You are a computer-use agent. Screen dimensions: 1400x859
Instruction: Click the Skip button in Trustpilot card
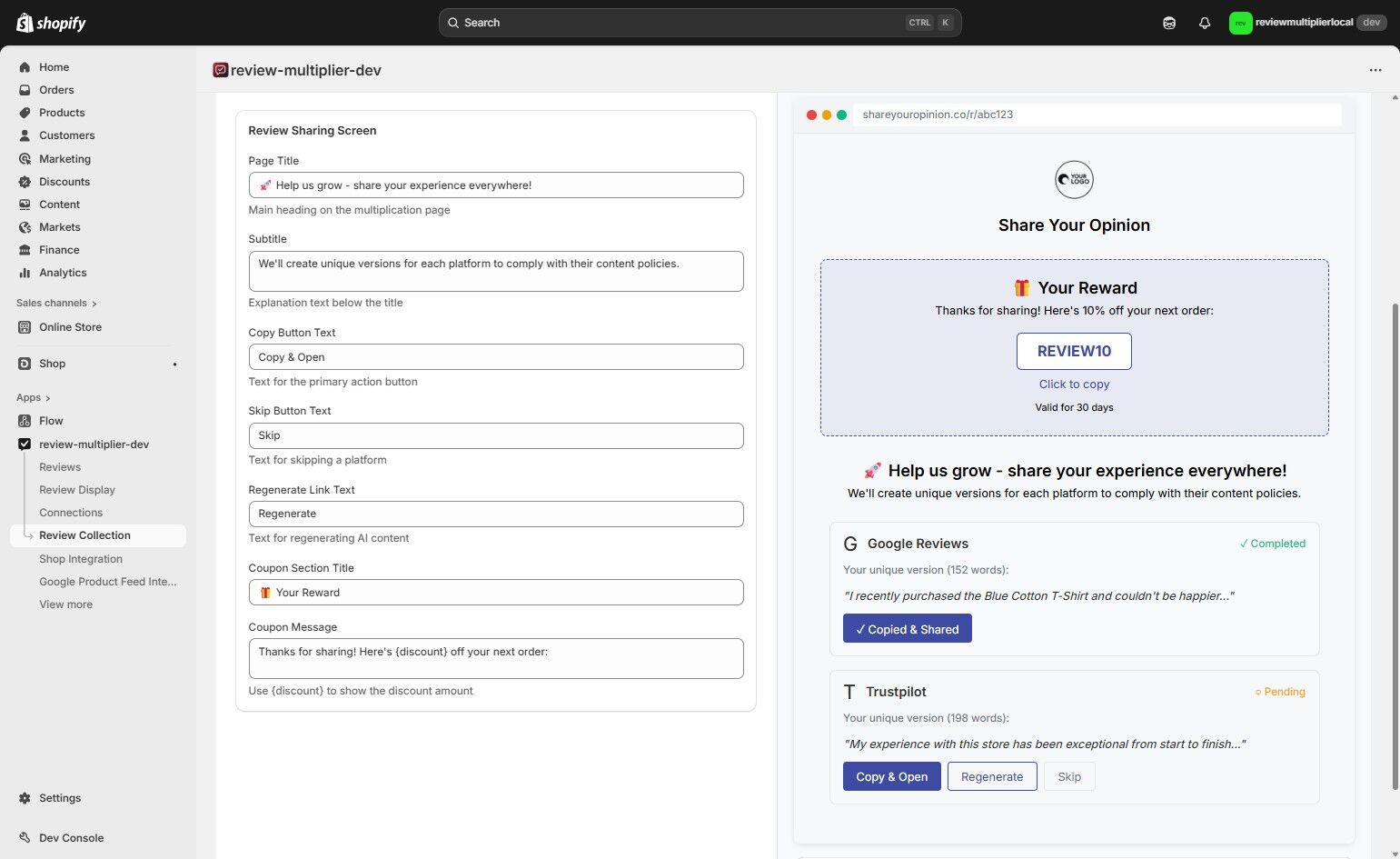coord(1069,776)
